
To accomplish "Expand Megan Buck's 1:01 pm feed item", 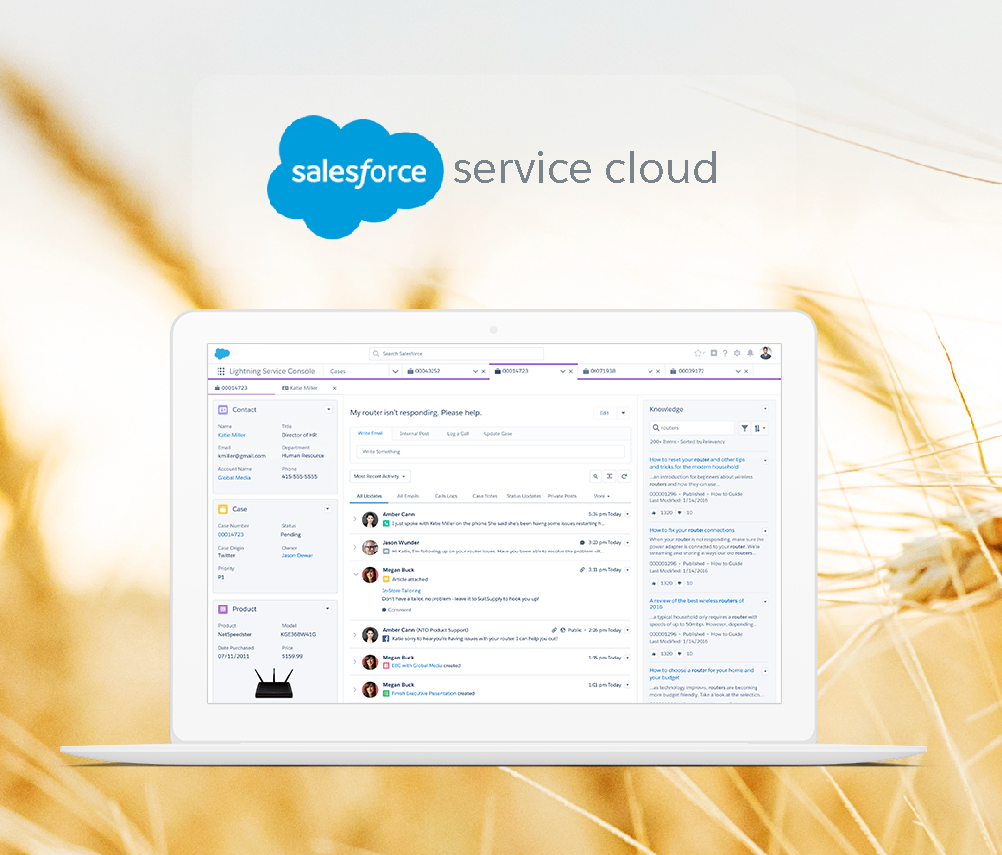I will click(x=355, y=689).
